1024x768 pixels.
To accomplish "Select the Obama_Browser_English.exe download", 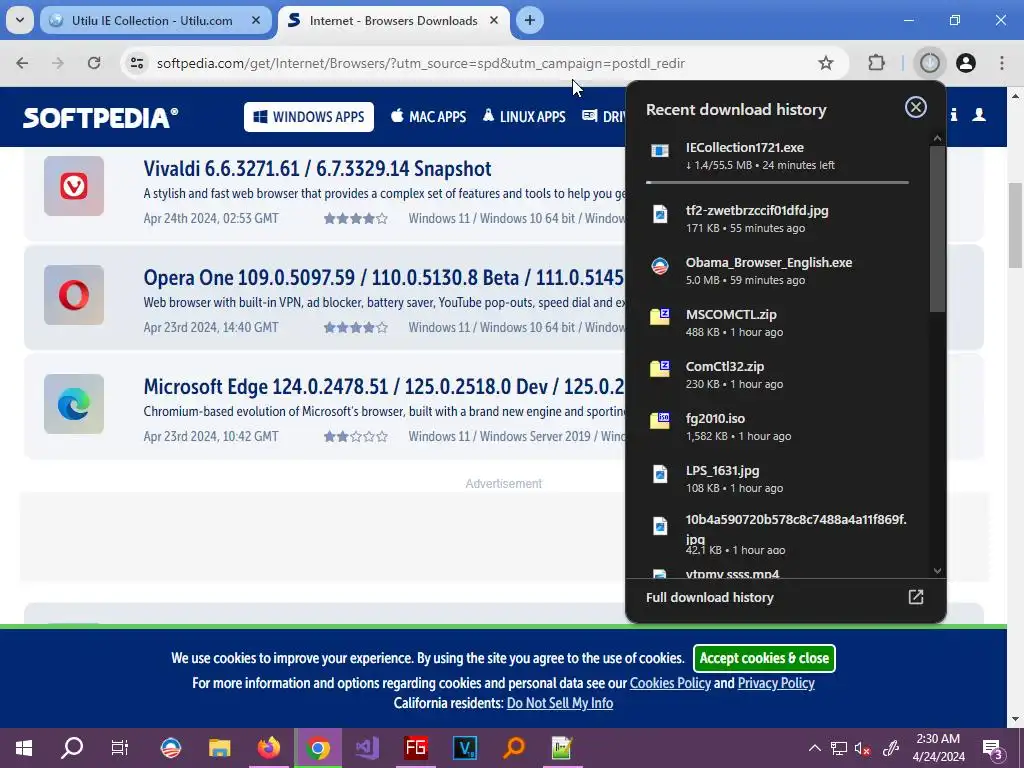I will (777, 270).
